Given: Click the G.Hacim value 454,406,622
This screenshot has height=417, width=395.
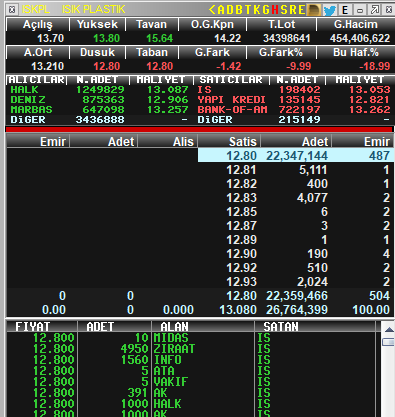Looking at the screenshot, I should pos(360,38).
